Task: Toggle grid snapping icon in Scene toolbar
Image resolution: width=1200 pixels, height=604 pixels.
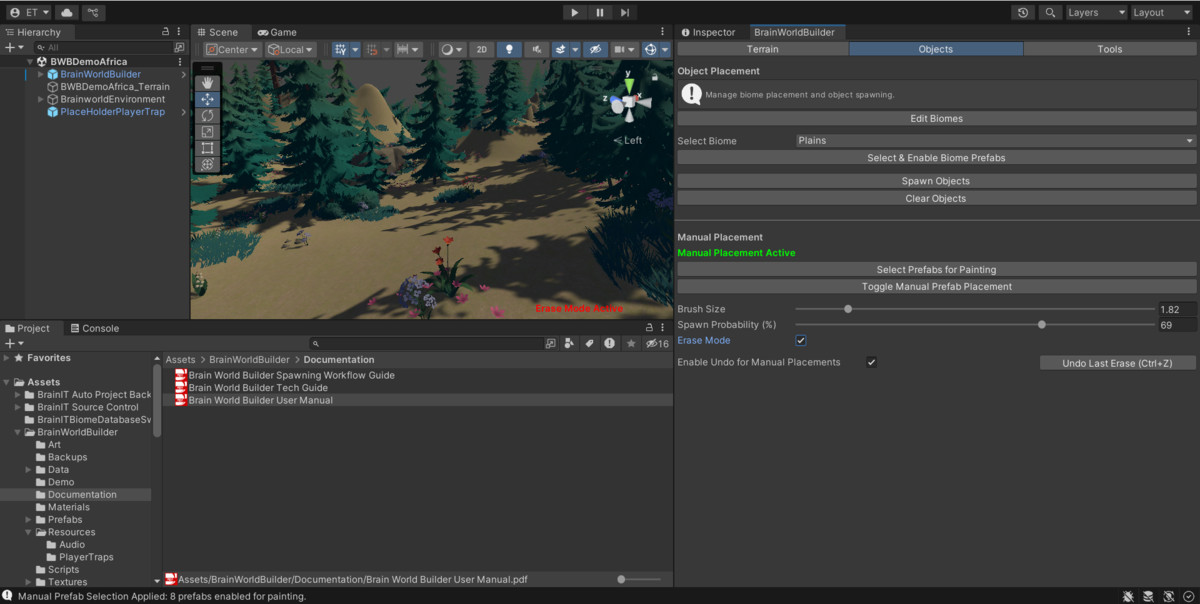Action: tap(341, 49)
